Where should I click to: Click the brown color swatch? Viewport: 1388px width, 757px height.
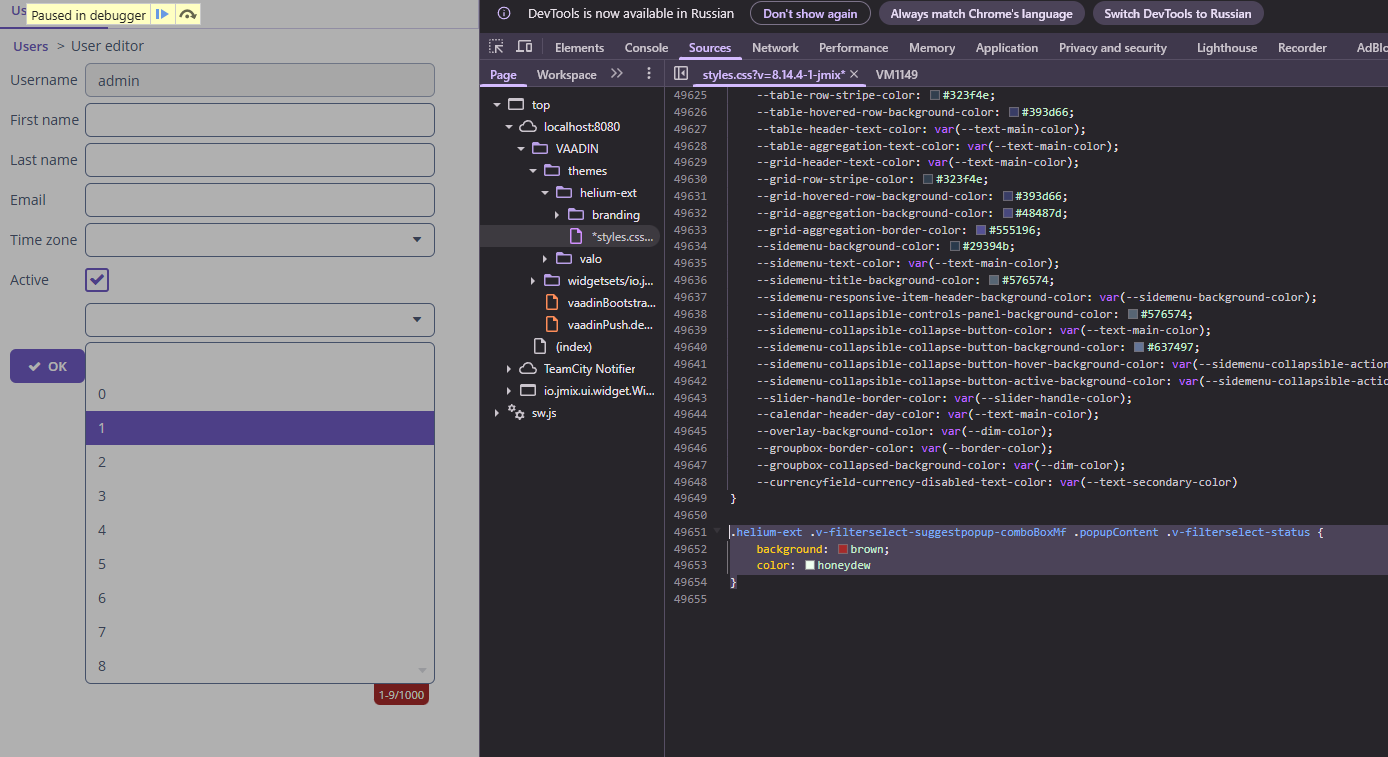click(843, 549)
